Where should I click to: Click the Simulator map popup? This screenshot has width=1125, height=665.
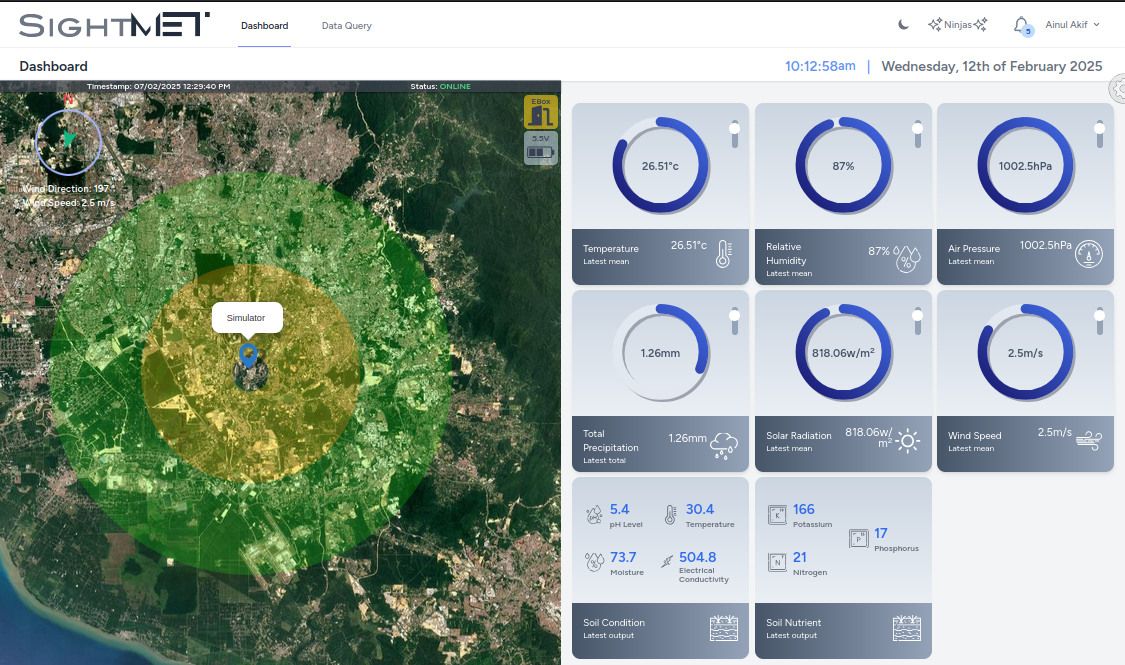pyautogui.click(x=246, y=318)
